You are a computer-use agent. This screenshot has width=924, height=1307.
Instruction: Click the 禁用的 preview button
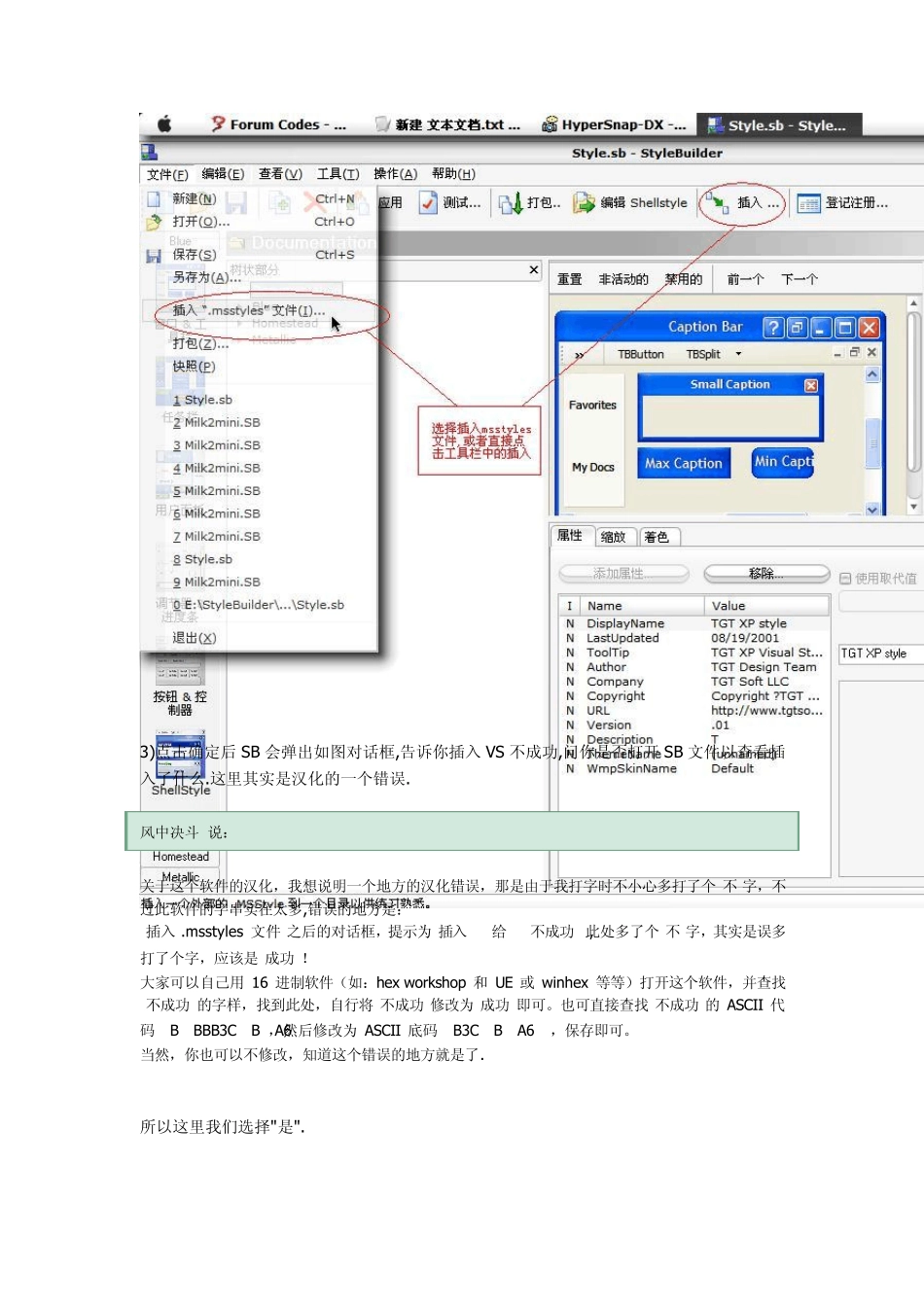pos(684,279)
